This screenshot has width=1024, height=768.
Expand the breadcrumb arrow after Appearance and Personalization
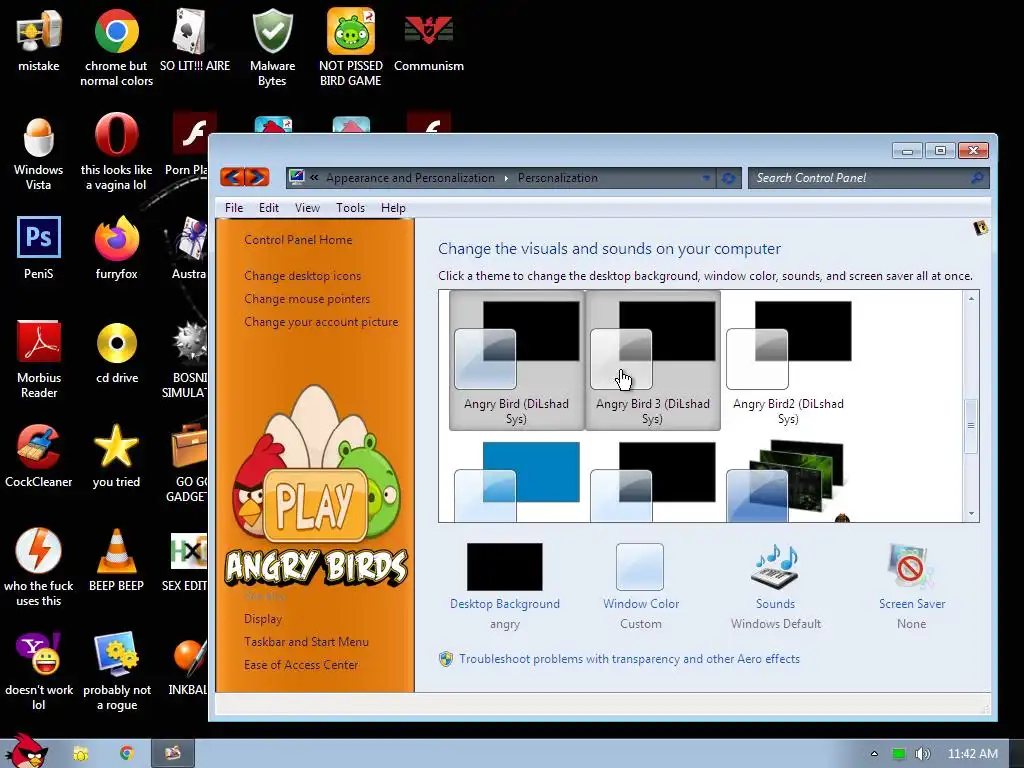(506, 178)
